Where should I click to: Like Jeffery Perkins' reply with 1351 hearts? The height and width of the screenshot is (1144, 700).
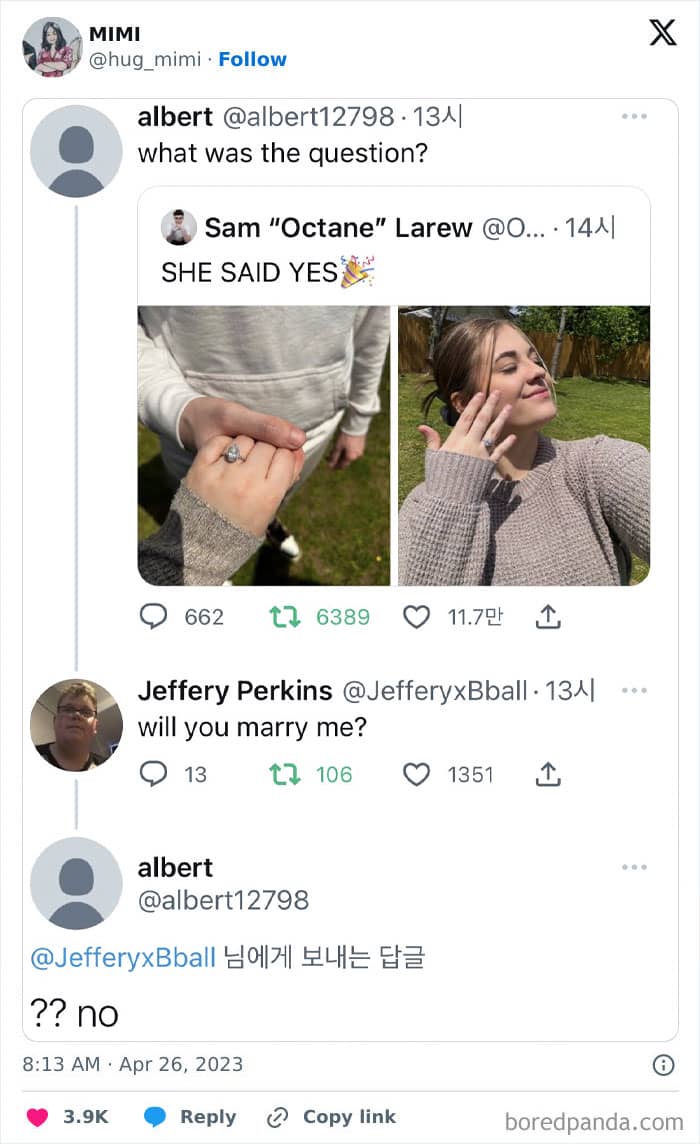pos(417,774)
